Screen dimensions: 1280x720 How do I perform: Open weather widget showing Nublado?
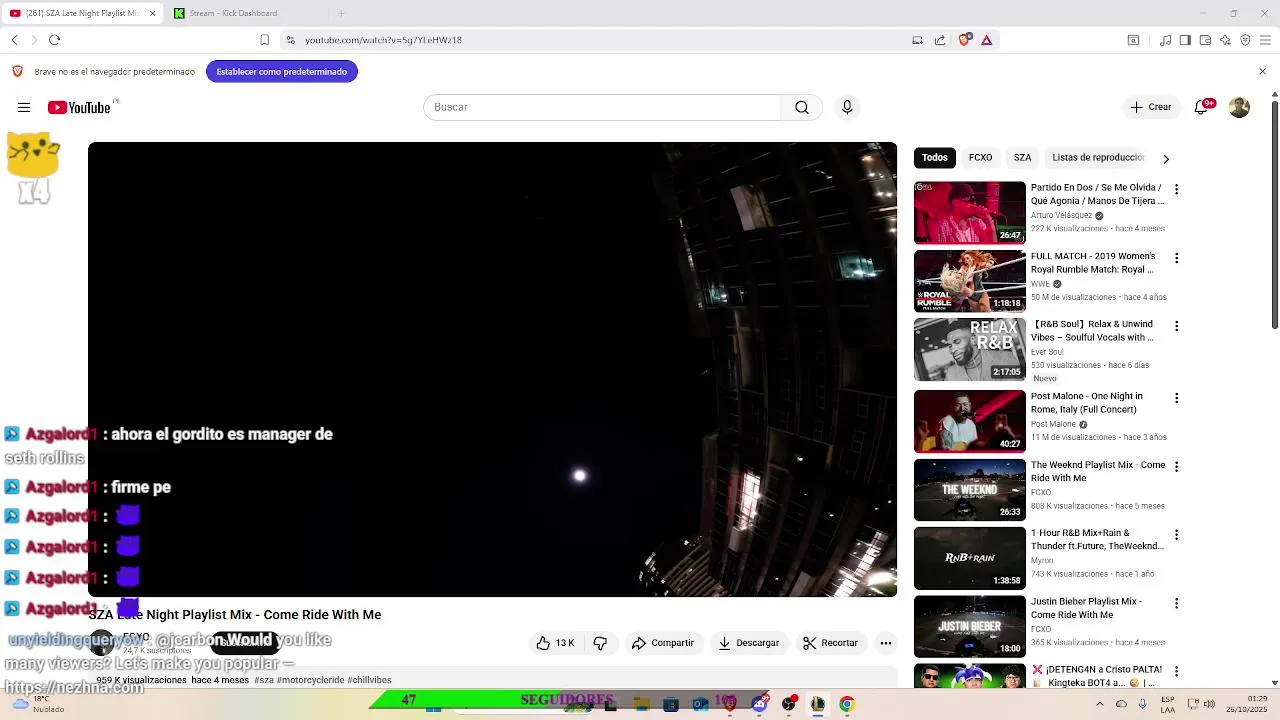(x=40, y=704)
